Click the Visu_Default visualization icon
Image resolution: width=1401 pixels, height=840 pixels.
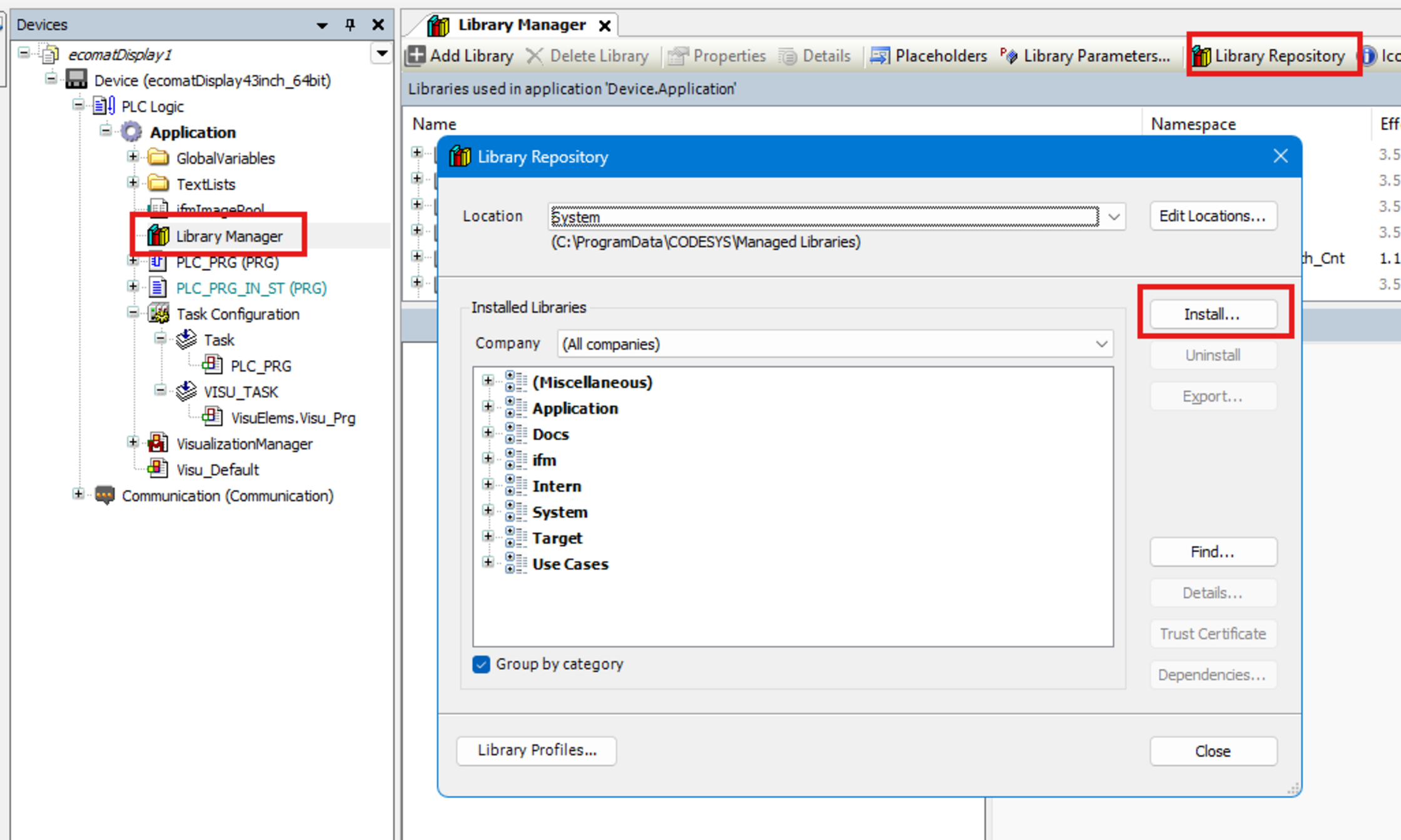(158, 469)
